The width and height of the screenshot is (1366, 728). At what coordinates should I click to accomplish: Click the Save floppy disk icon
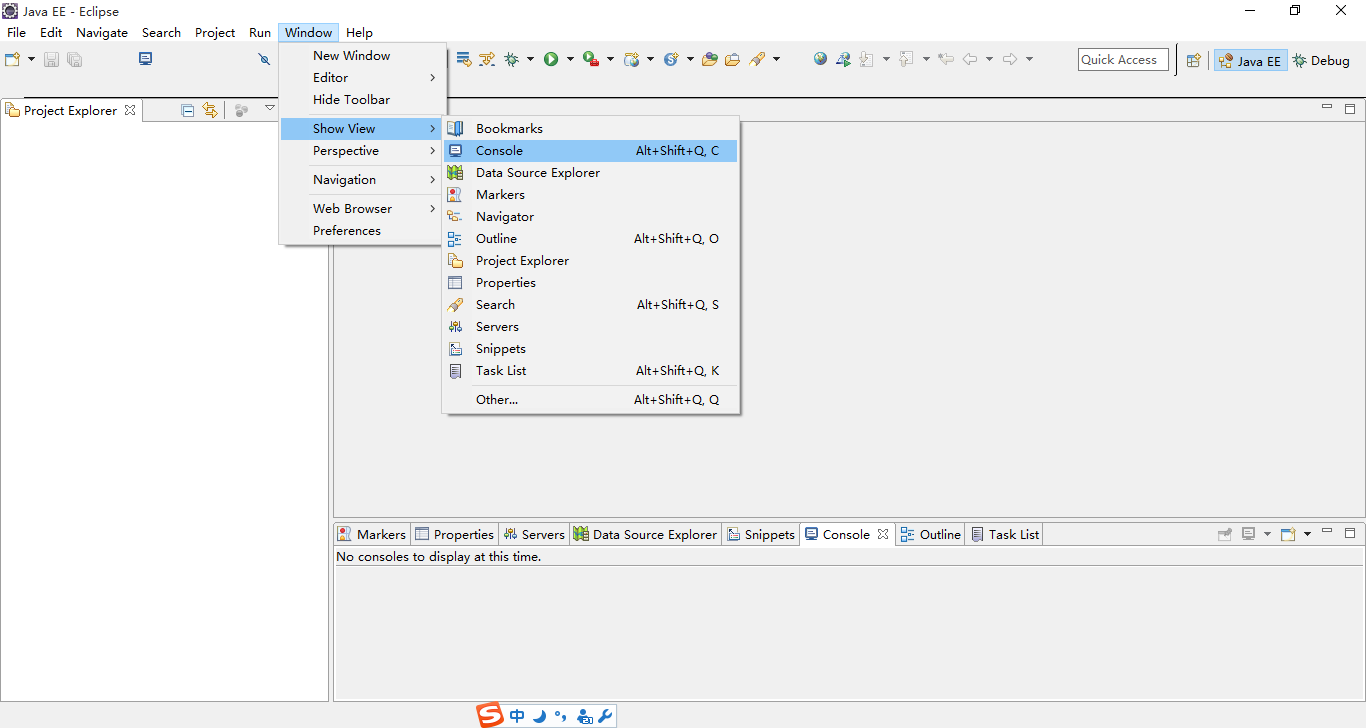(x=51, y=60)
